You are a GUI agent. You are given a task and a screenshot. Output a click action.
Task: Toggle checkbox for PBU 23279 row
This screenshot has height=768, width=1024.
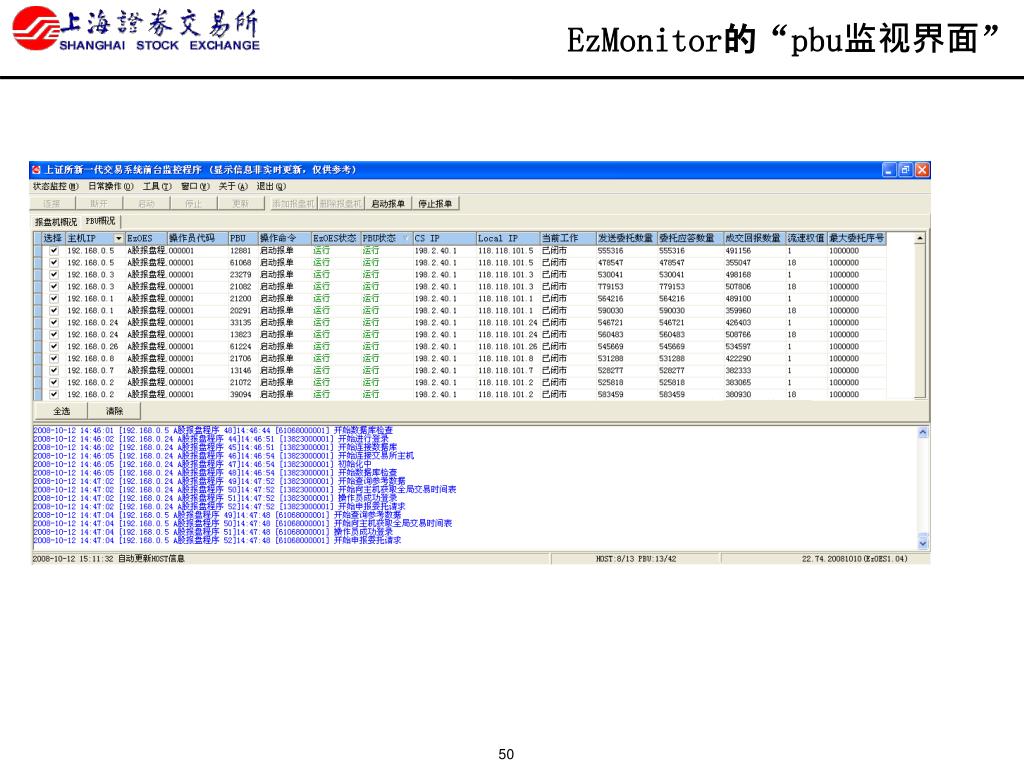(x=54, y=275)
